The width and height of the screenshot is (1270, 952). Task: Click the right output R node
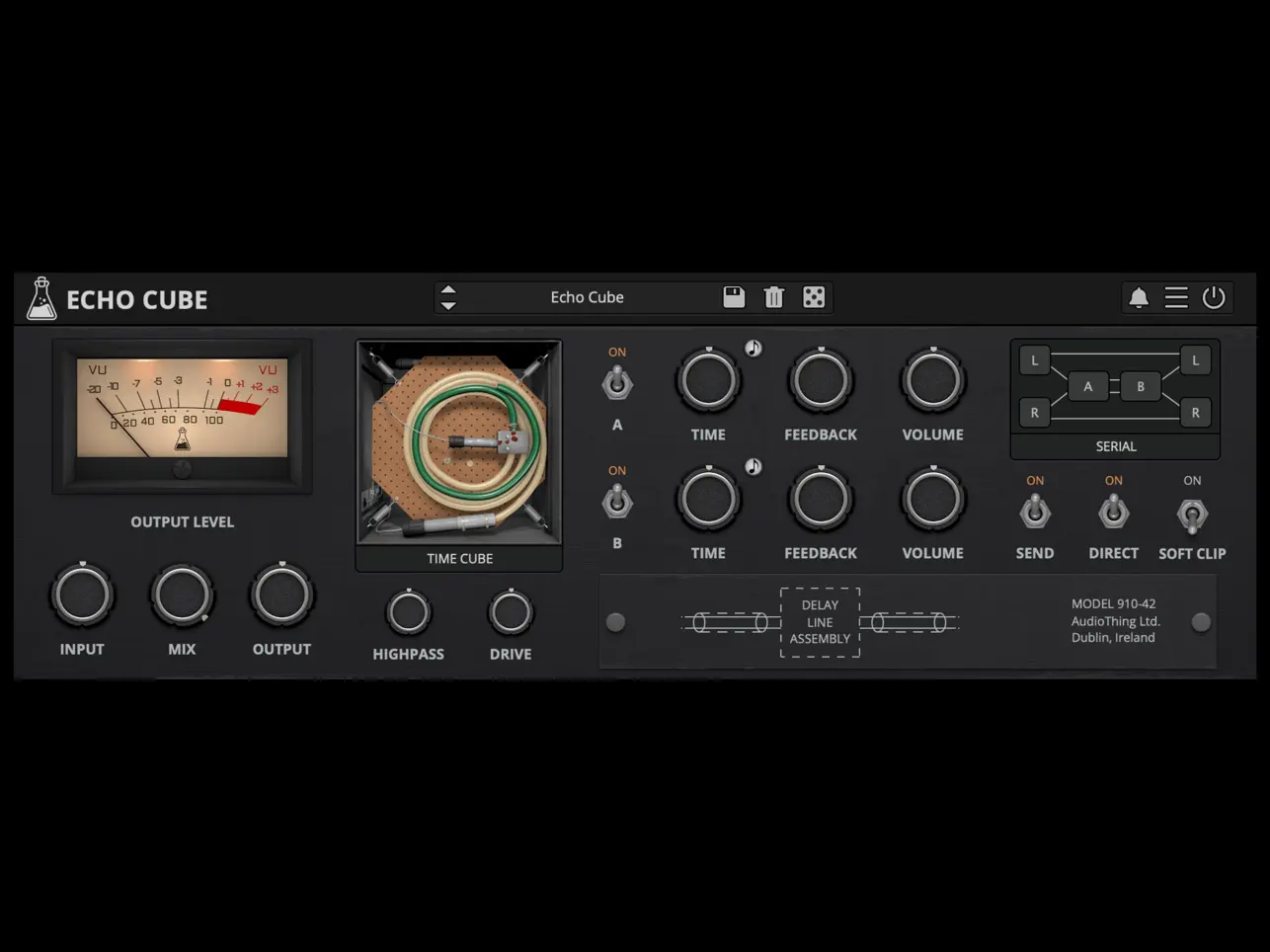click(x=1195, y=413)
